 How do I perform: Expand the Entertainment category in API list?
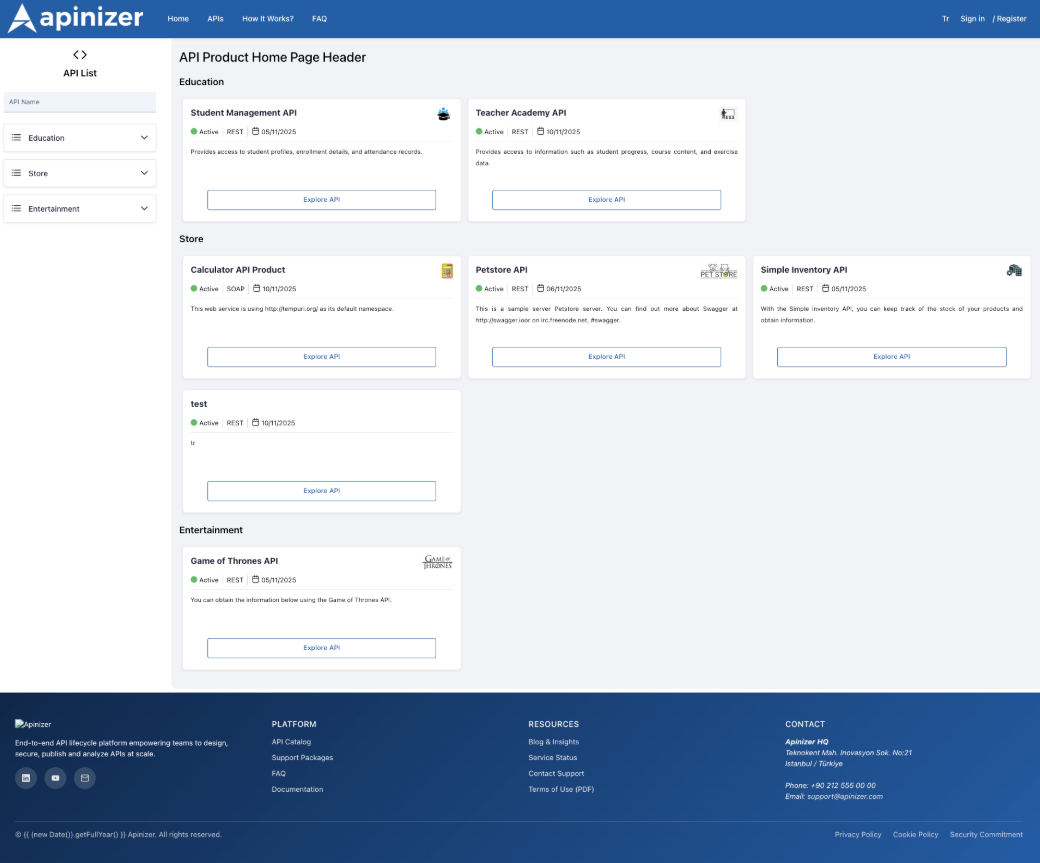click(x=80, y=209)
